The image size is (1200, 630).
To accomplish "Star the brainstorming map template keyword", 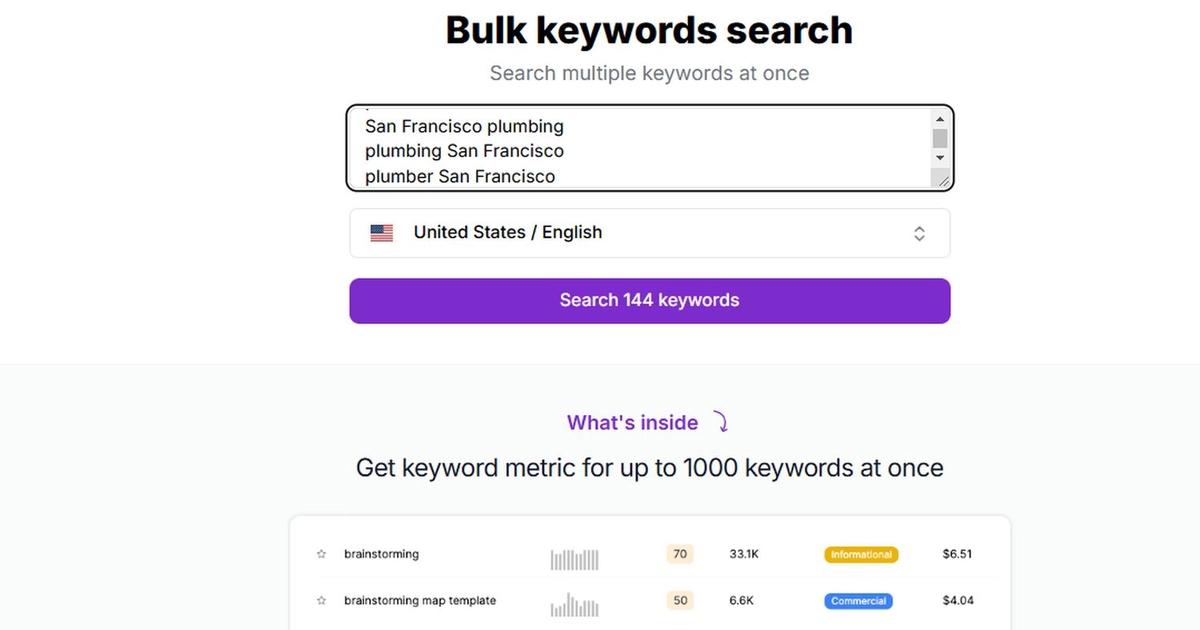I will coord(322,600).
